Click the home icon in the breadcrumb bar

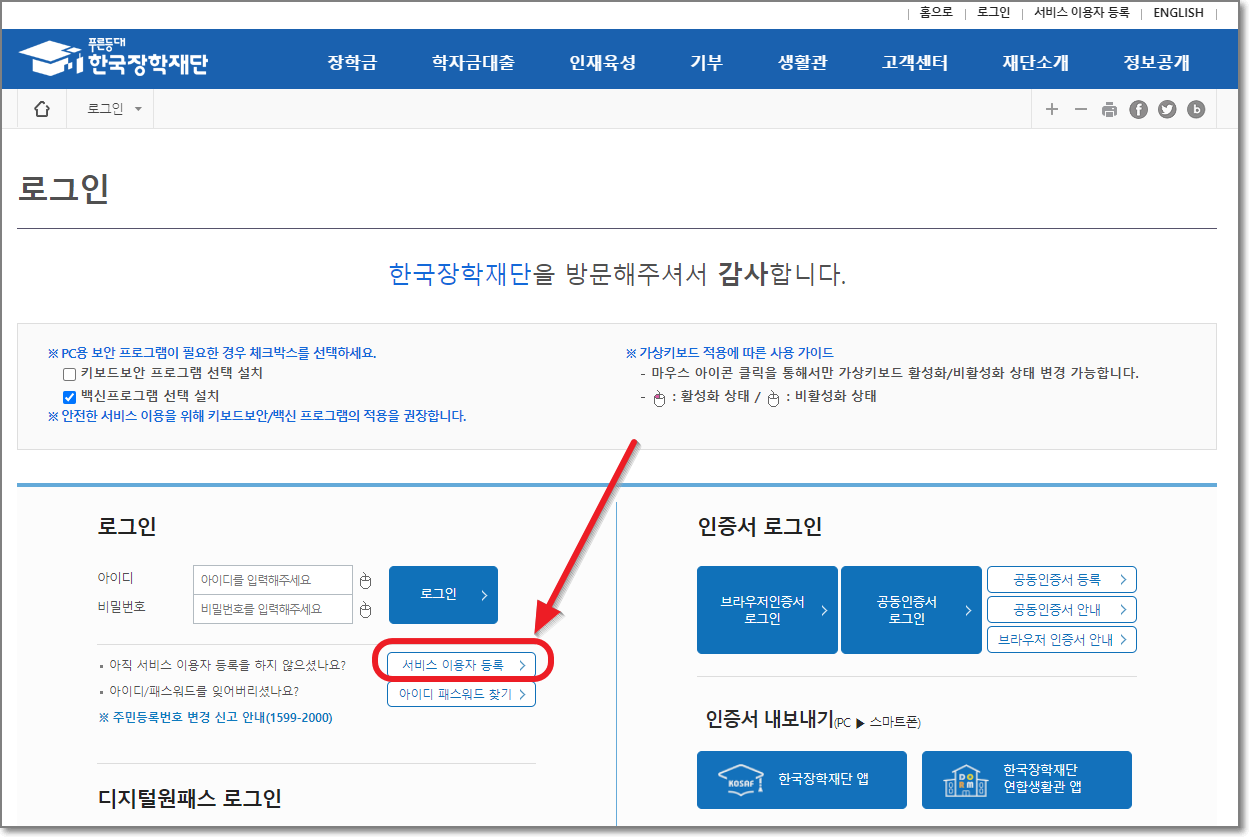coord(42,109)
